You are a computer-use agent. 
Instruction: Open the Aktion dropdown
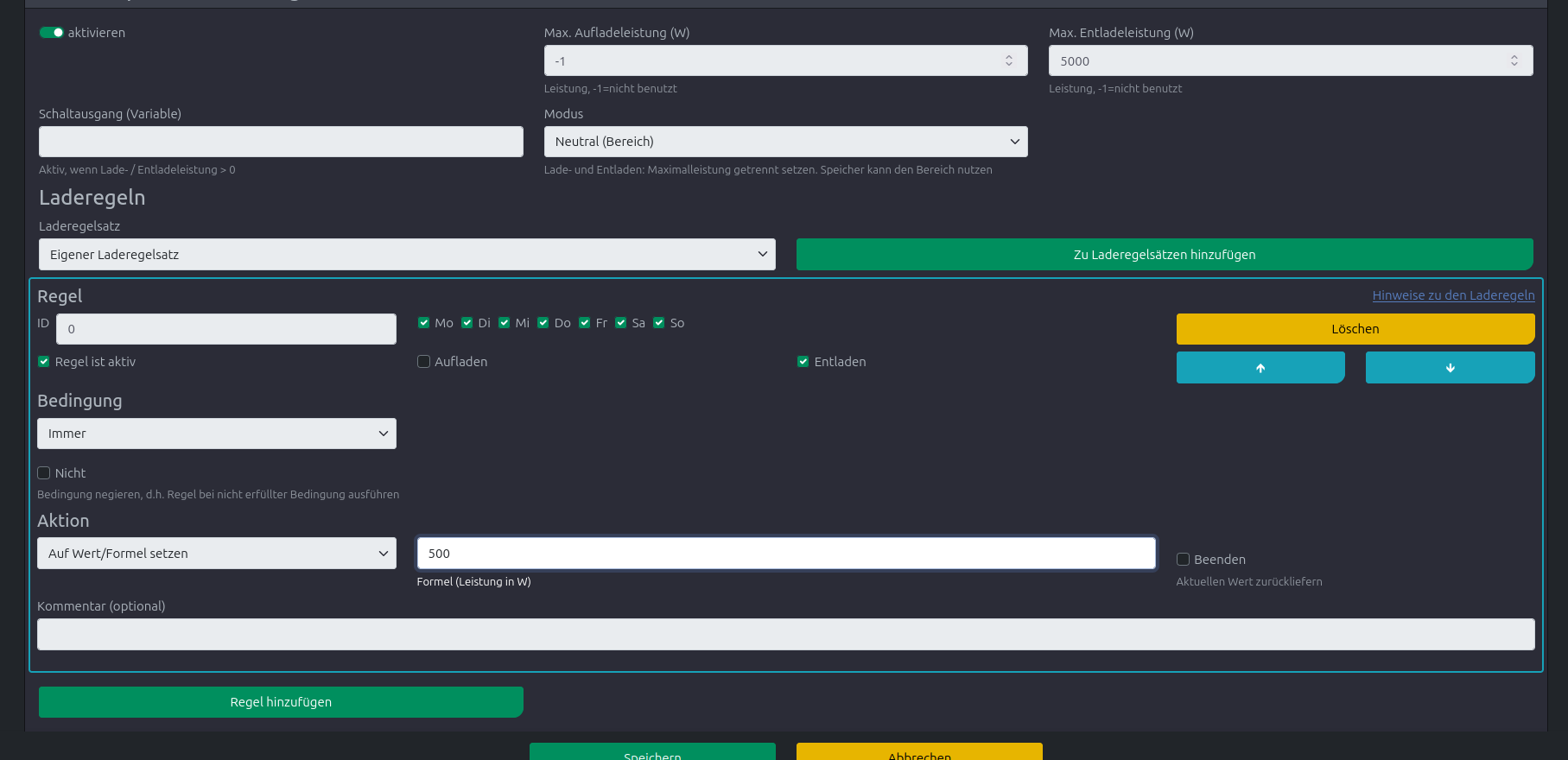click(x=216, y=554)
